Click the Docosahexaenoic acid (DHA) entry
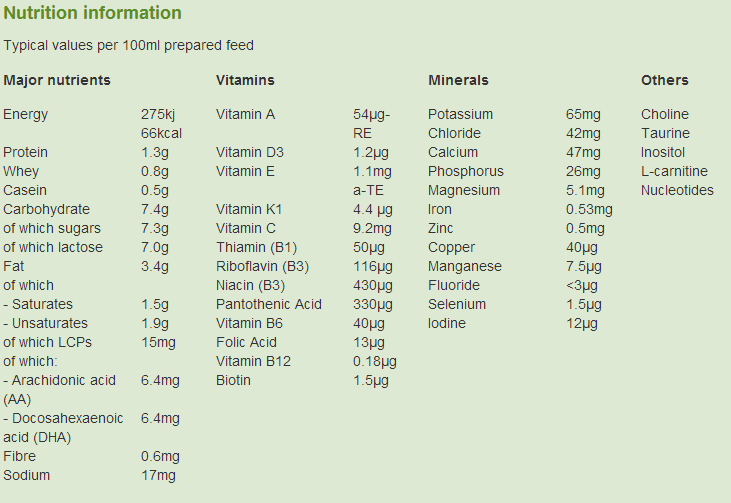This screenshot has height=503, width=731. click(63, 428)
